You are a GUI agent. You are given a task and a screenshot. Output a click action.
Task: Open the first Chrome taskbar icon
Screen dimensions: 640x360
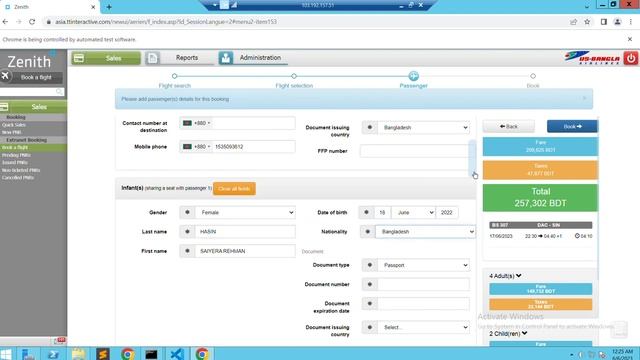tap(127, 354)
